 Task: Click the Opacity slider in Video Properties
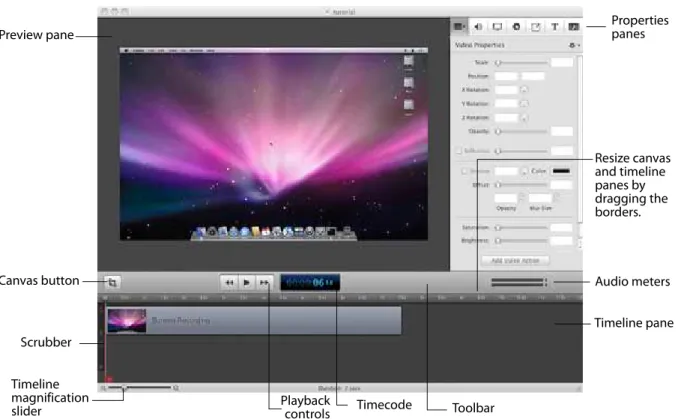tap(522, 131)
